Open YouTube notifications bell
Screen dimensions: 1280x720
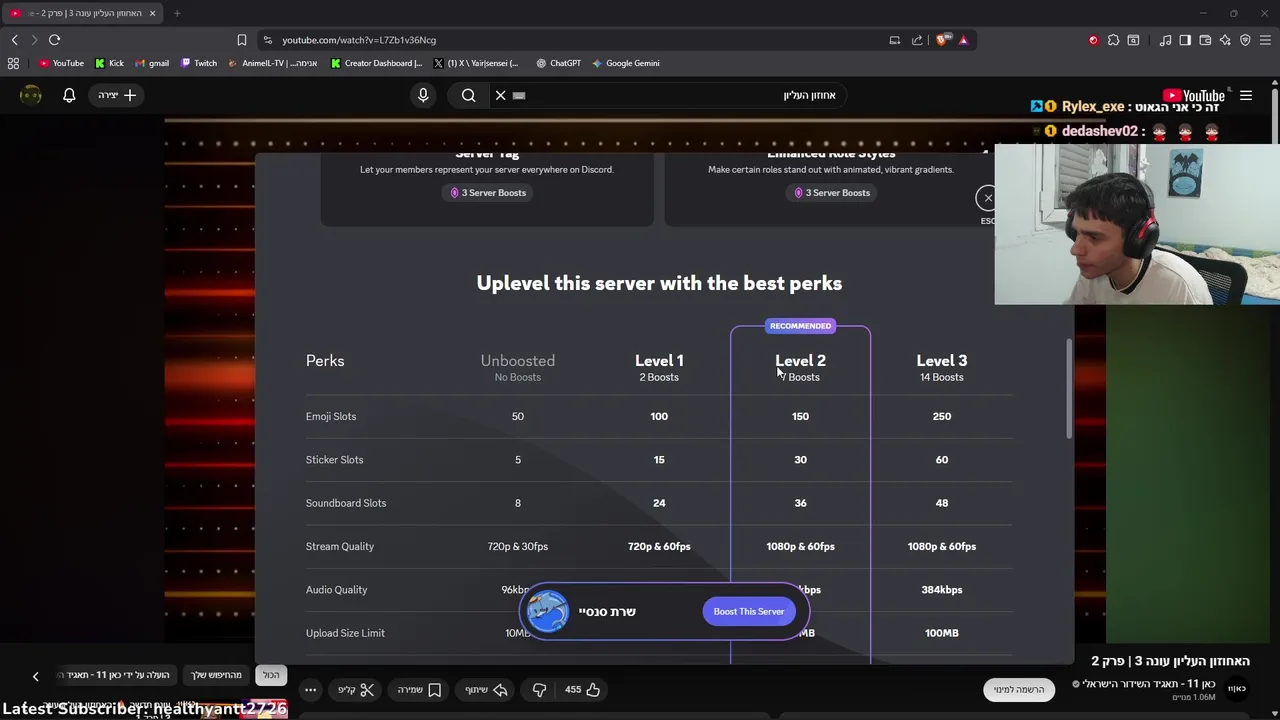click(x=69, y=95)
